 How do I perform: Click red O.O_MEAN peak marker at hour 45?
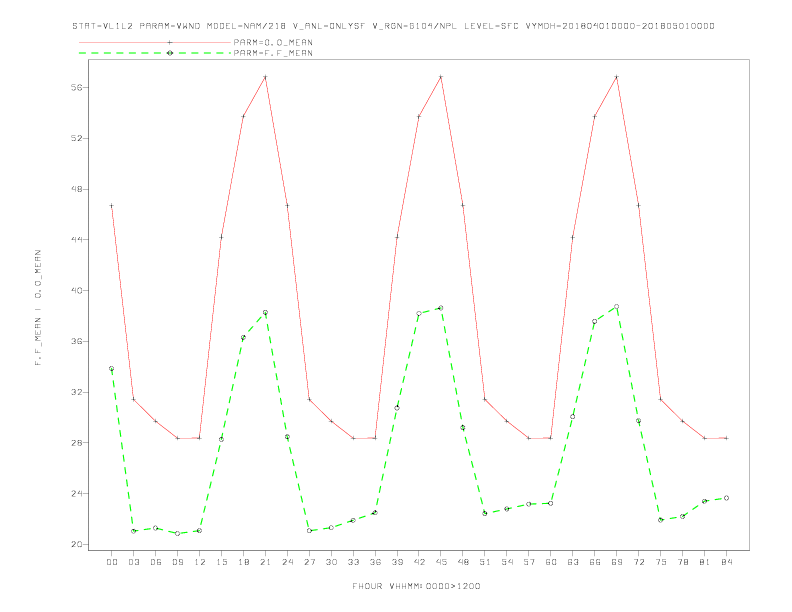pos(441,77)
